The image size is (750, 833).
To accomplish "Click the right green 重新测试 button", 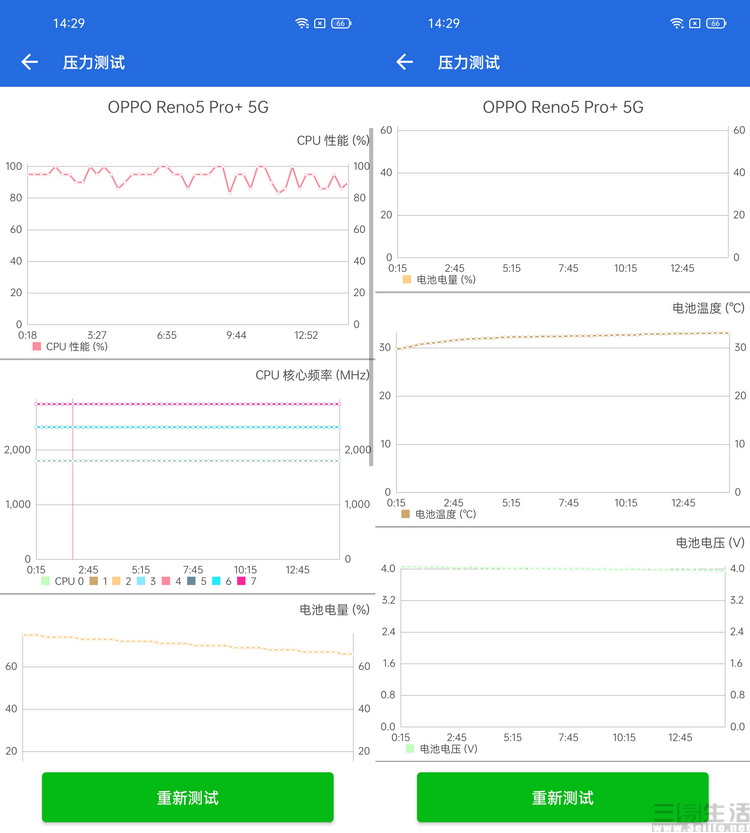I will 562,797.
